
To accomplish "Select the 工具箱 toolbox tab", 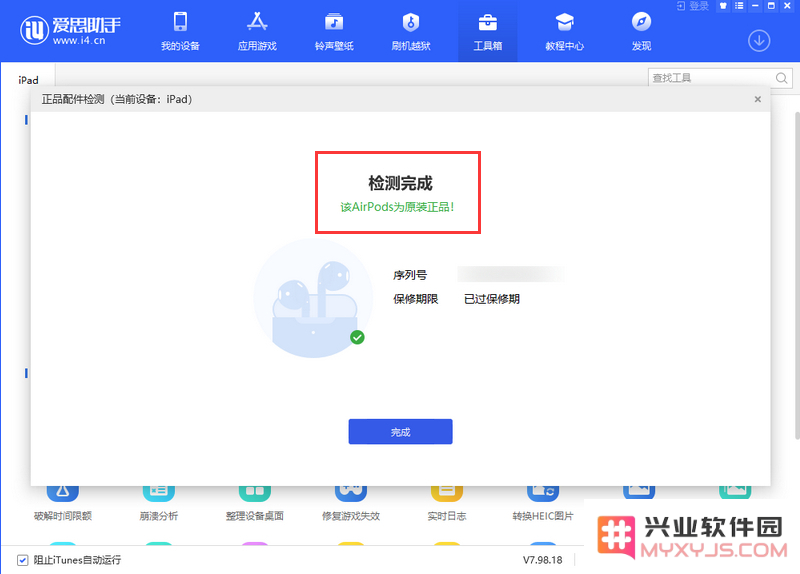I will pyautogui.click(x=488, y=31).
